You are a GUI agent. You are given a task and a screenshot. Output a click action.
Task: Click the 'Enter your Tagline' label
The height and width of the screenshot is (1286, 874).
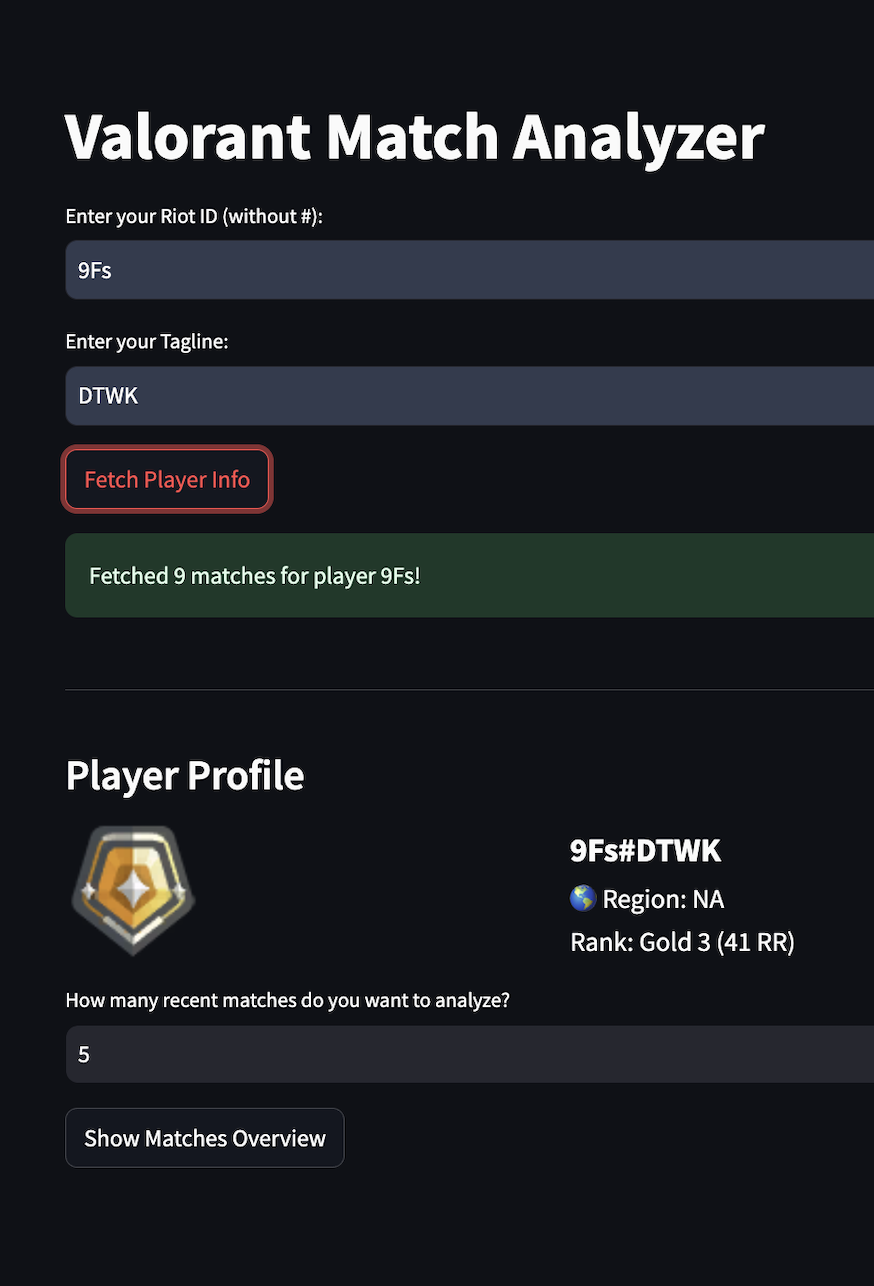click(147, 342)
